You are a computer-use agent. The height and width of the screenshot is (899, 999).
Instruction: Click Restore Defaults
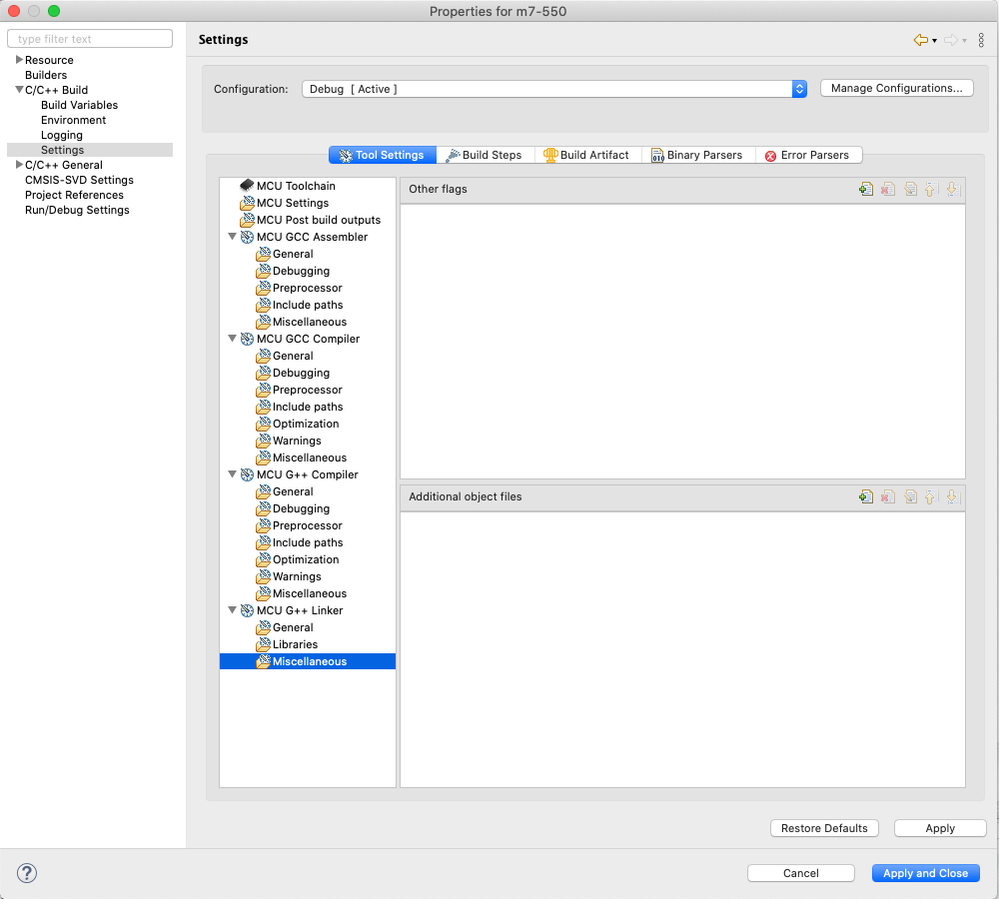point(824,828)
